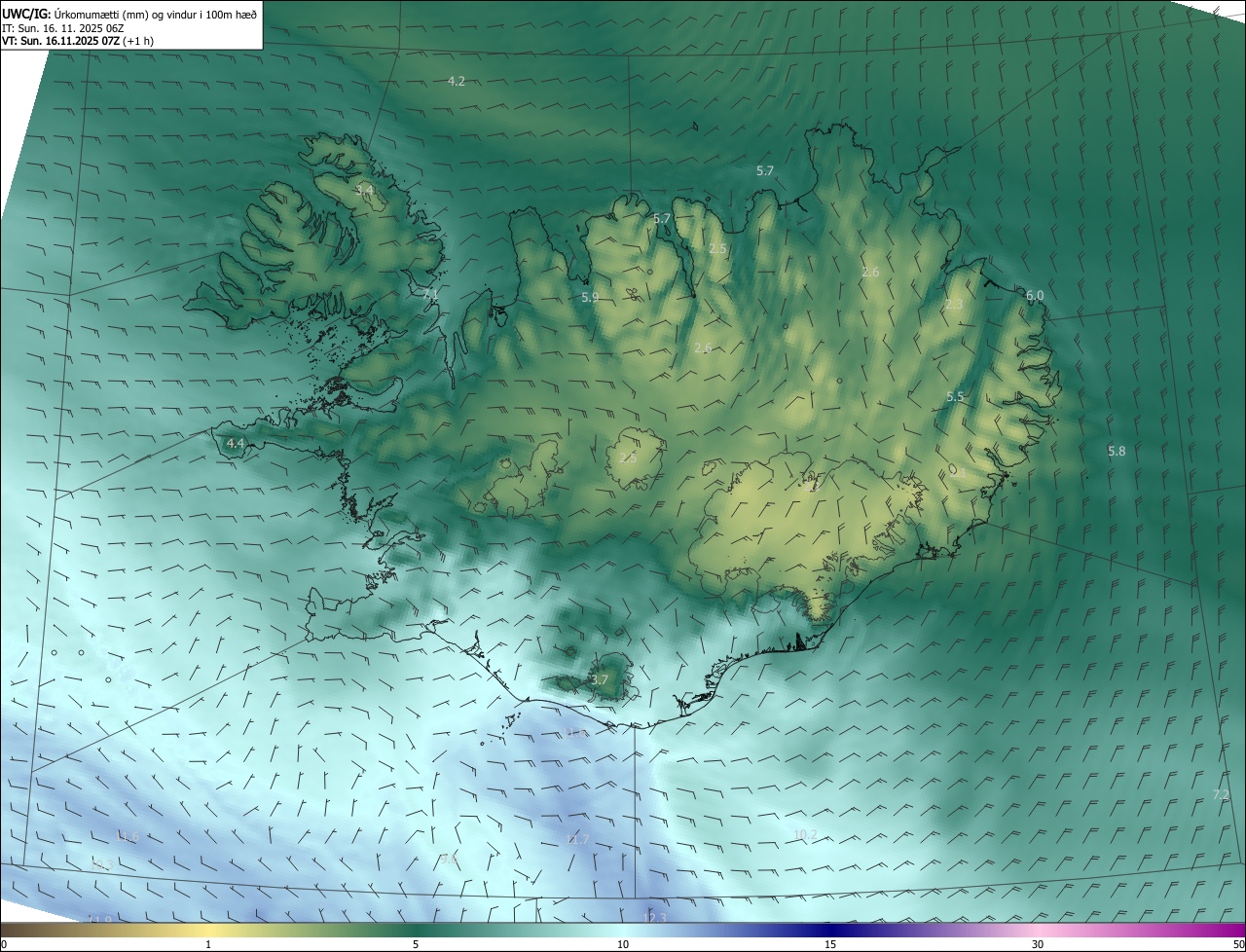
Task: Click the 2.3 value in northeast Iceland
Action: (x=954, y=304)
